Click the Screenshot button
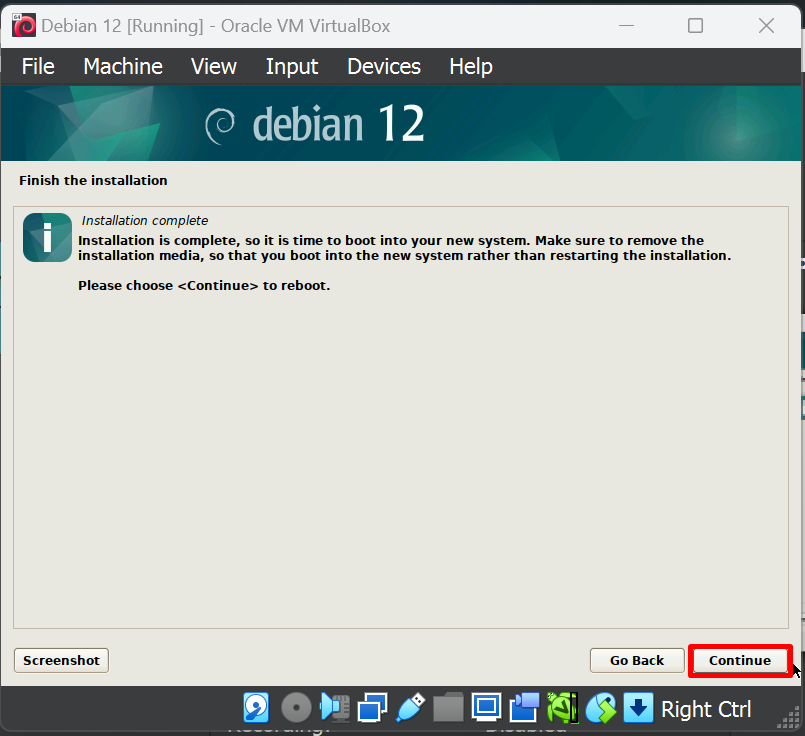Viewport: 805px width, 736px height. [61, 661]
